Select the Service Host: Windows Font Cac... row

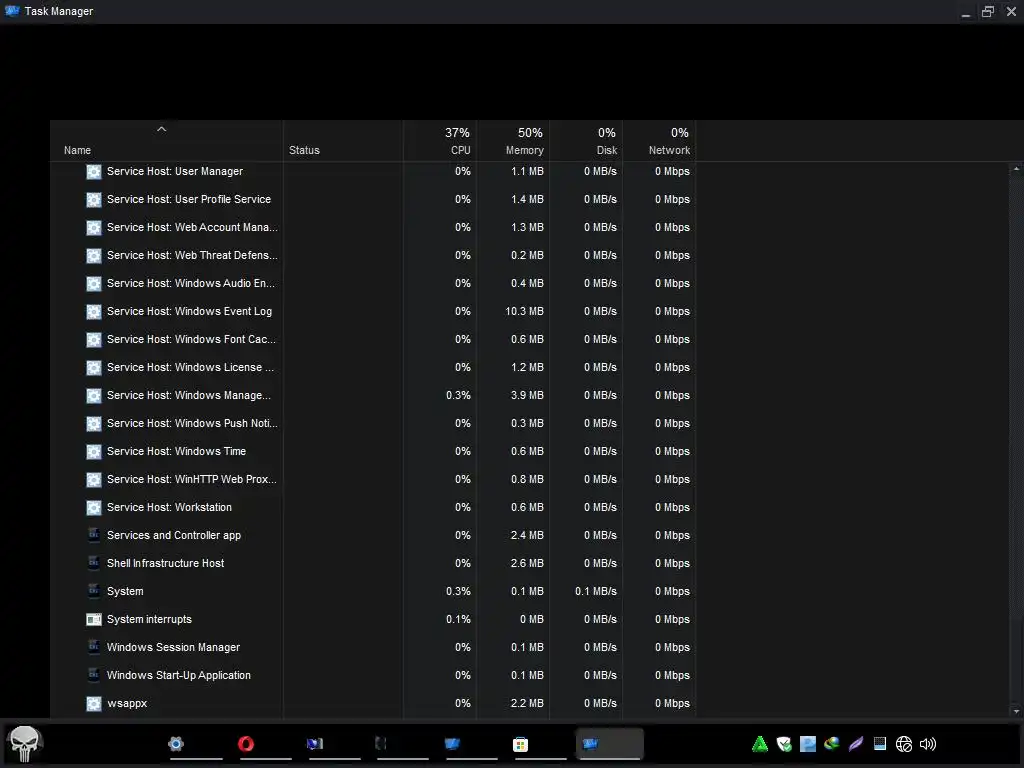(373, 340)
